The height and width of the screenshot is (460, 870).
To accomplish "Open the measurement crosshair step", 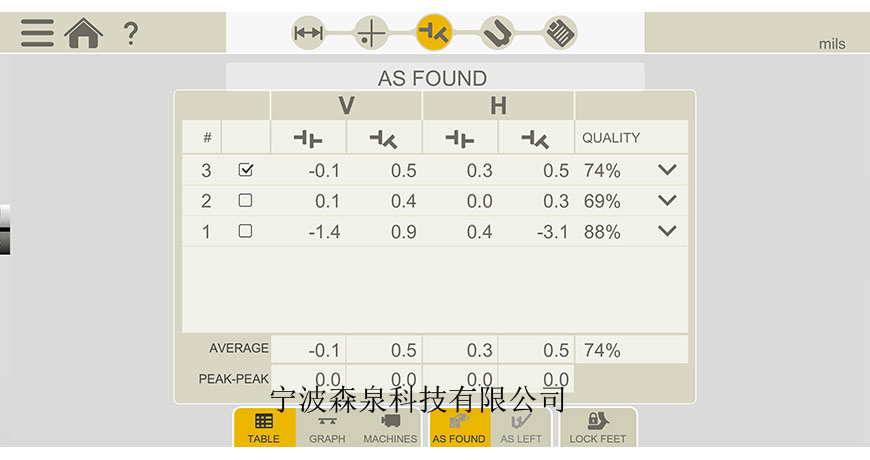I will (371, 33).
